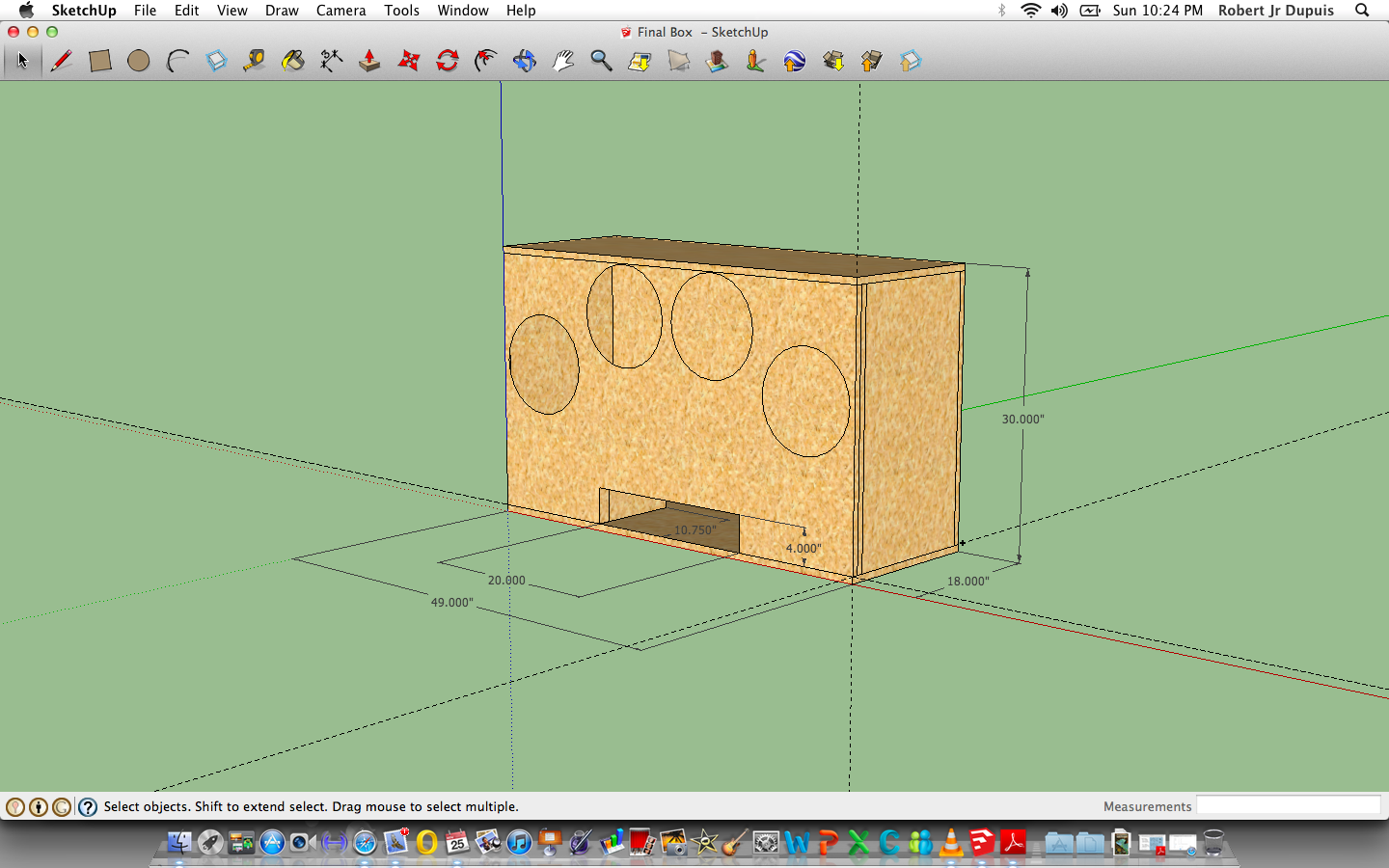Select the Pan hand tool
The height and width of the screenshot is (868, 1389).
[563, 62]
